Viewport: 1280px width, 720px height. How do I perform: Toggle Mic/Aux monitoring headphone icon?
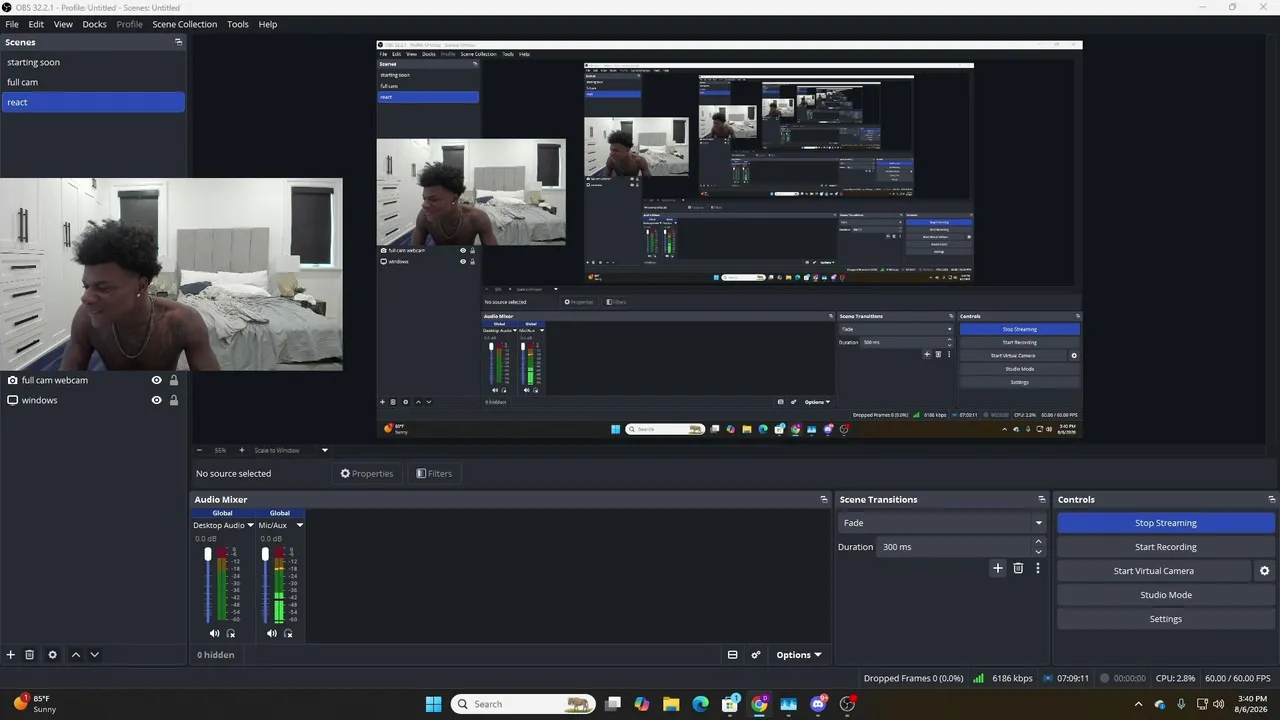tap(289, 633)
